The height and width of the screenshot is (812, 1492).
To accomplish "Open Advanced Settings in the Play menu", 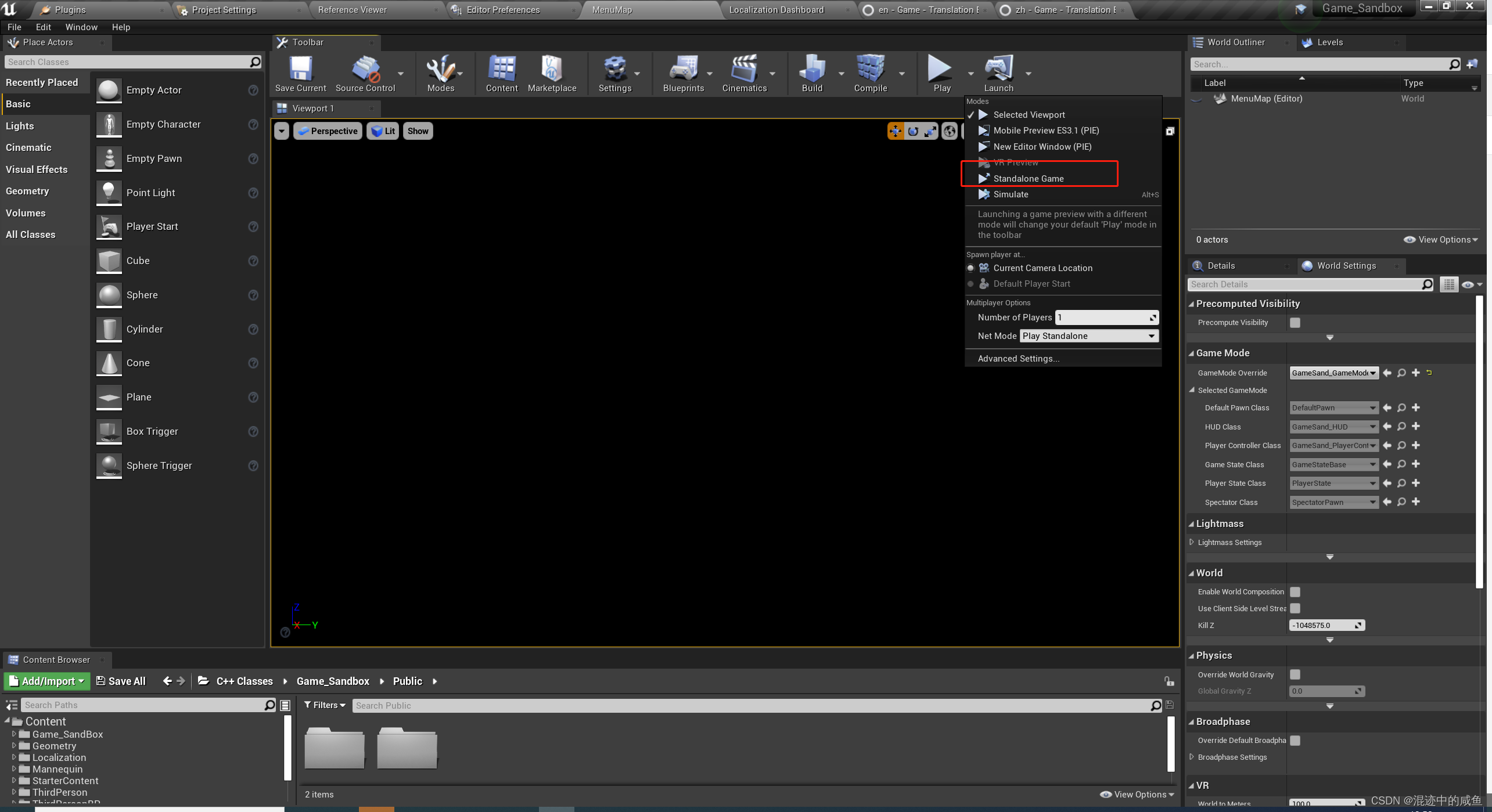I will coord(1018,359).
